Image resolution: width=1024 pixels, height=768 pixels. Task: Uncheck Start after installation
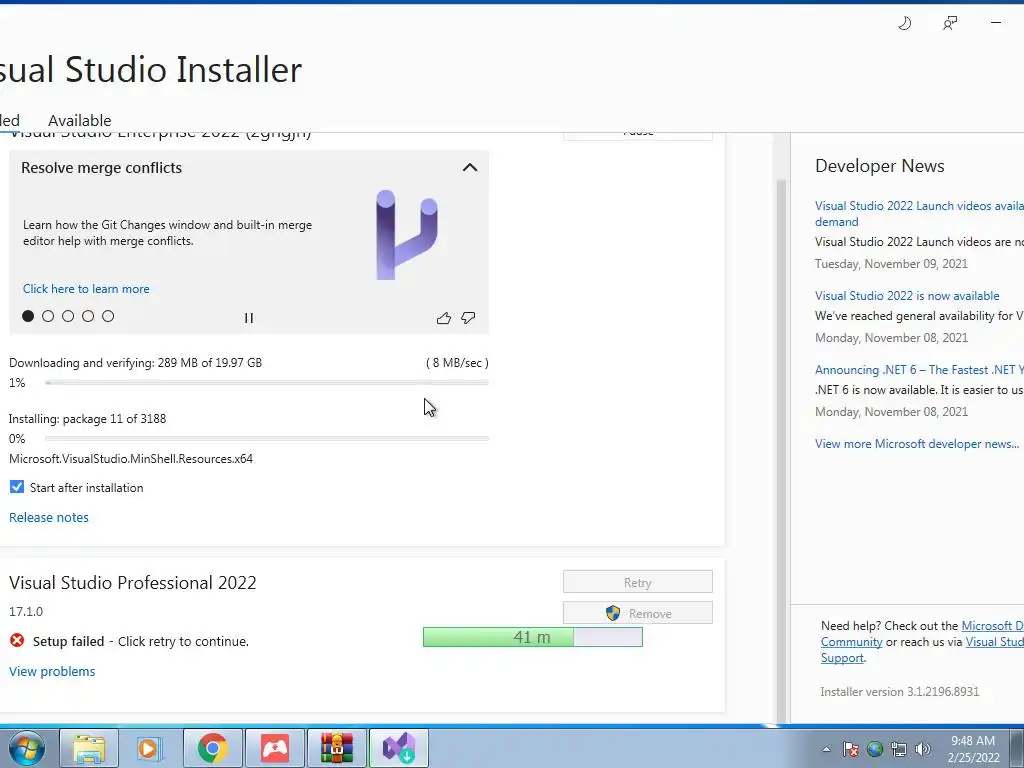pyautogui.click(x=17, y=487)
